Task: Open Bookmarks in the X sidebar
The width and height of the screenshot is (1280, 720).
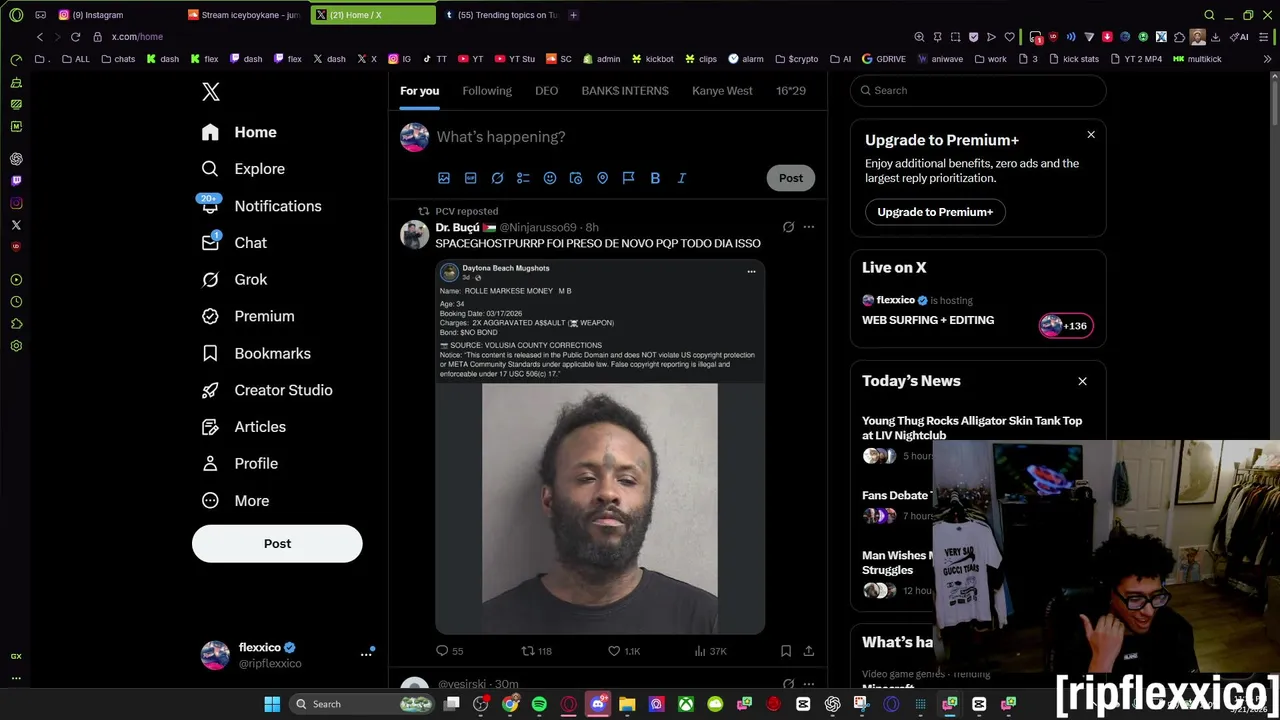Action: (256, 353)
